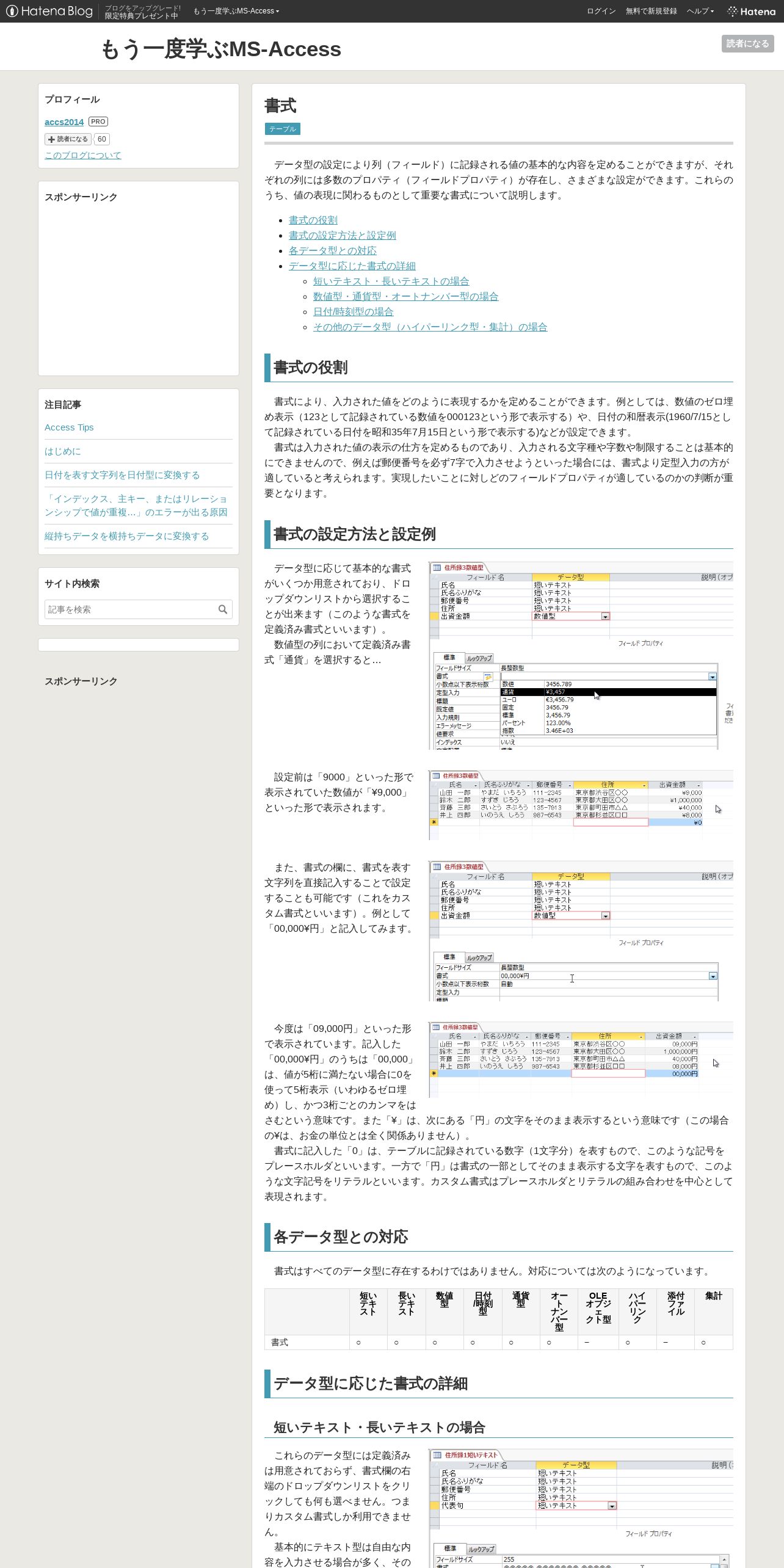Open Access Tips featured article
Image resolution: width=784 pixels, height=1568 pixels.
(69, 427)
